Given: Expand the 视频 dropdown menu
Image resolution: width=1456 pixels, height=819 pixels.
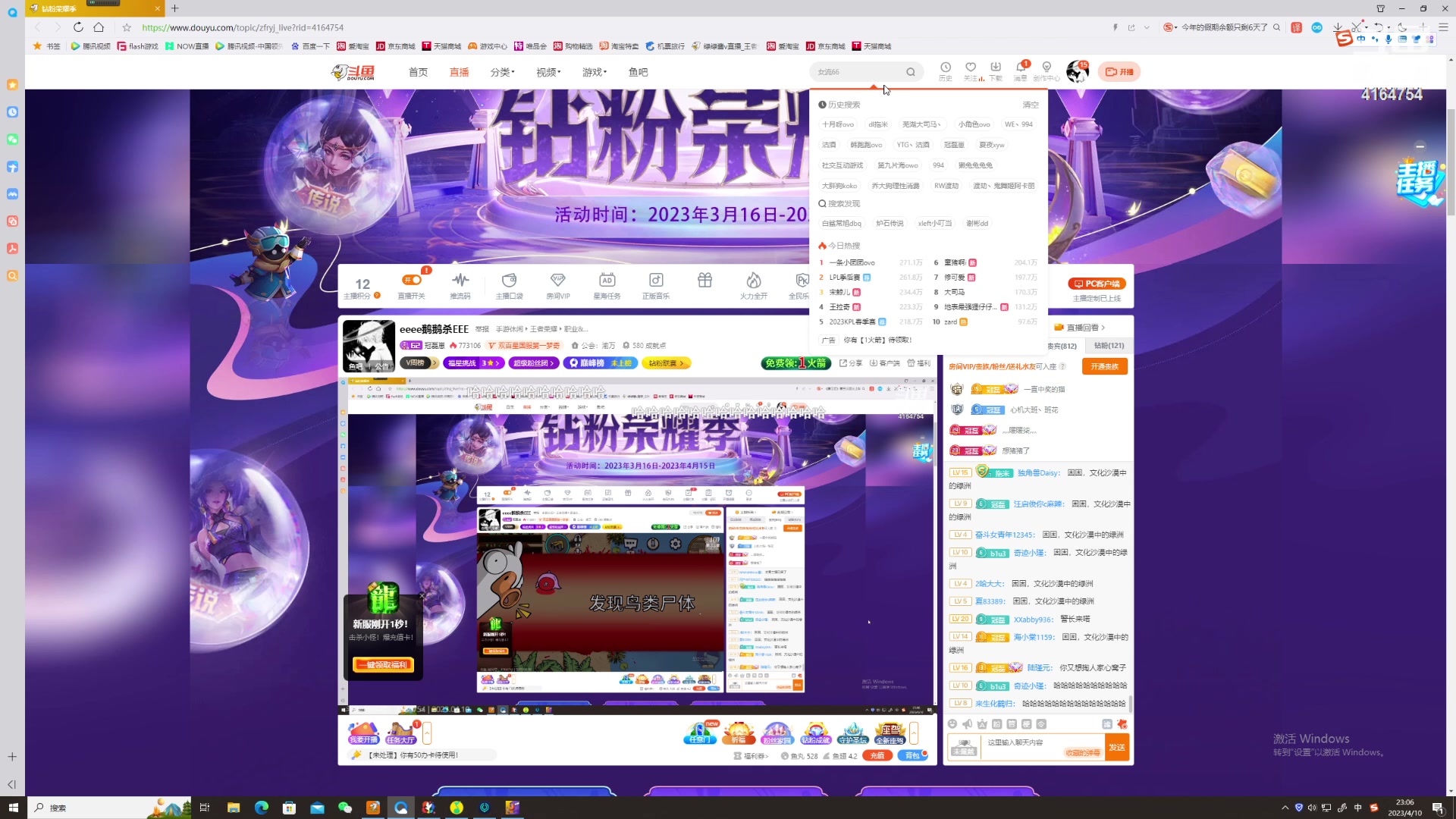Looking at the screenshot, I should (548, 72).
